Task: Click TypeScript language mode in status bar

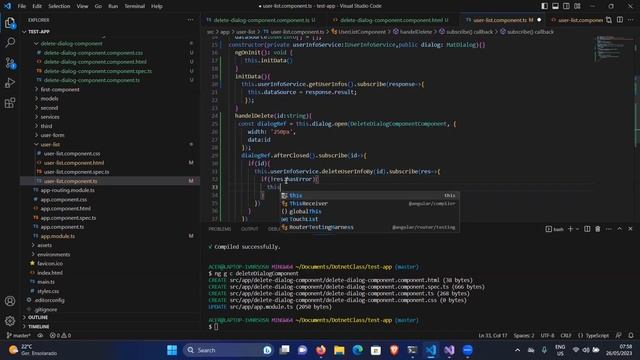Action: tap(597, 336)
